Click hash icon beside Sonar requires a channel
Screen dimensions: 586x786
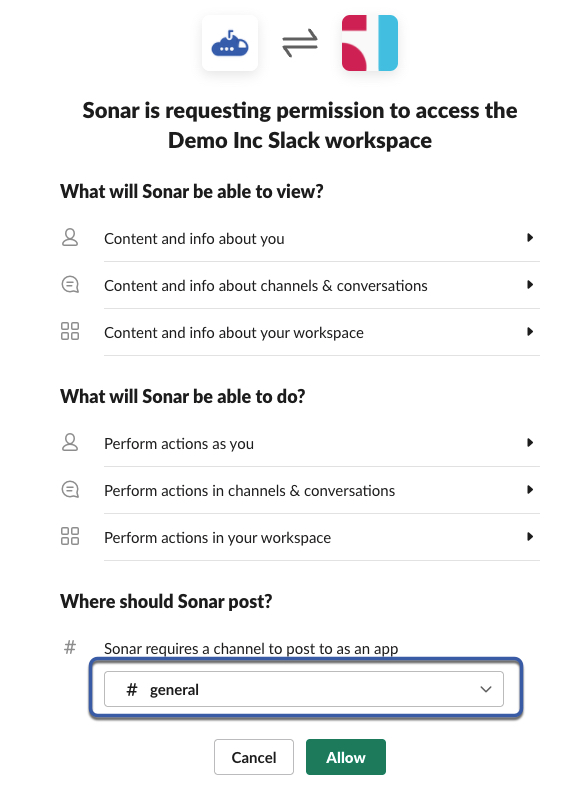[70, 647]
